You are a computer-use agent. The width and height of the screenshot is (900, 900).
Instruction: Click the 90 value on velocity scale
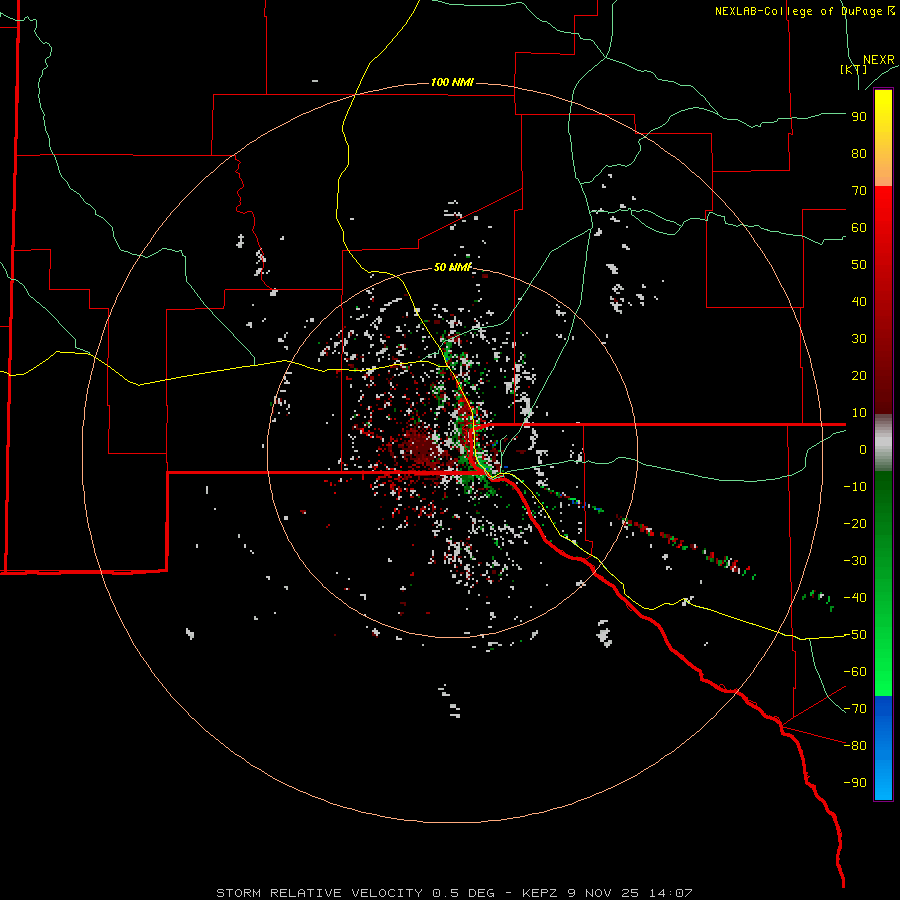pos(859,117)
